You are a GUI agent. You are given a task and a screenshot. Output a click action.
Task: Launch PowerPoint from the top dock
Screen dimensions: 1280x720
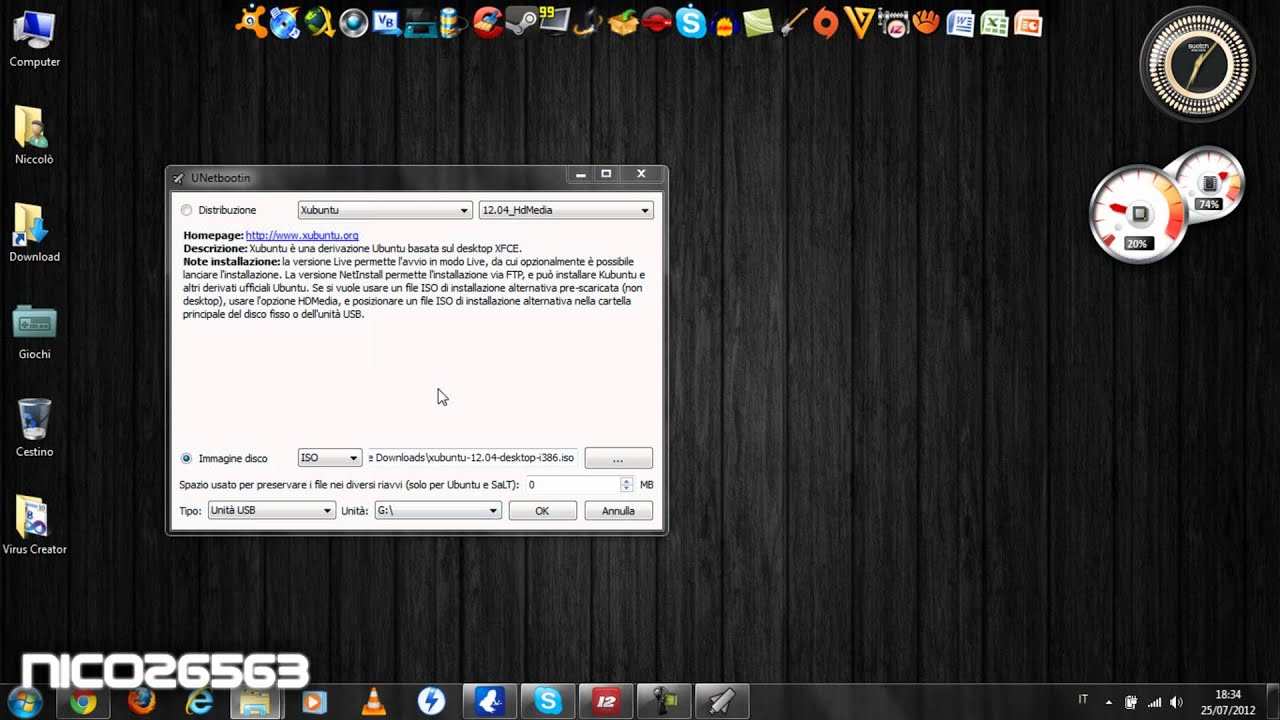coord(1028,22)
